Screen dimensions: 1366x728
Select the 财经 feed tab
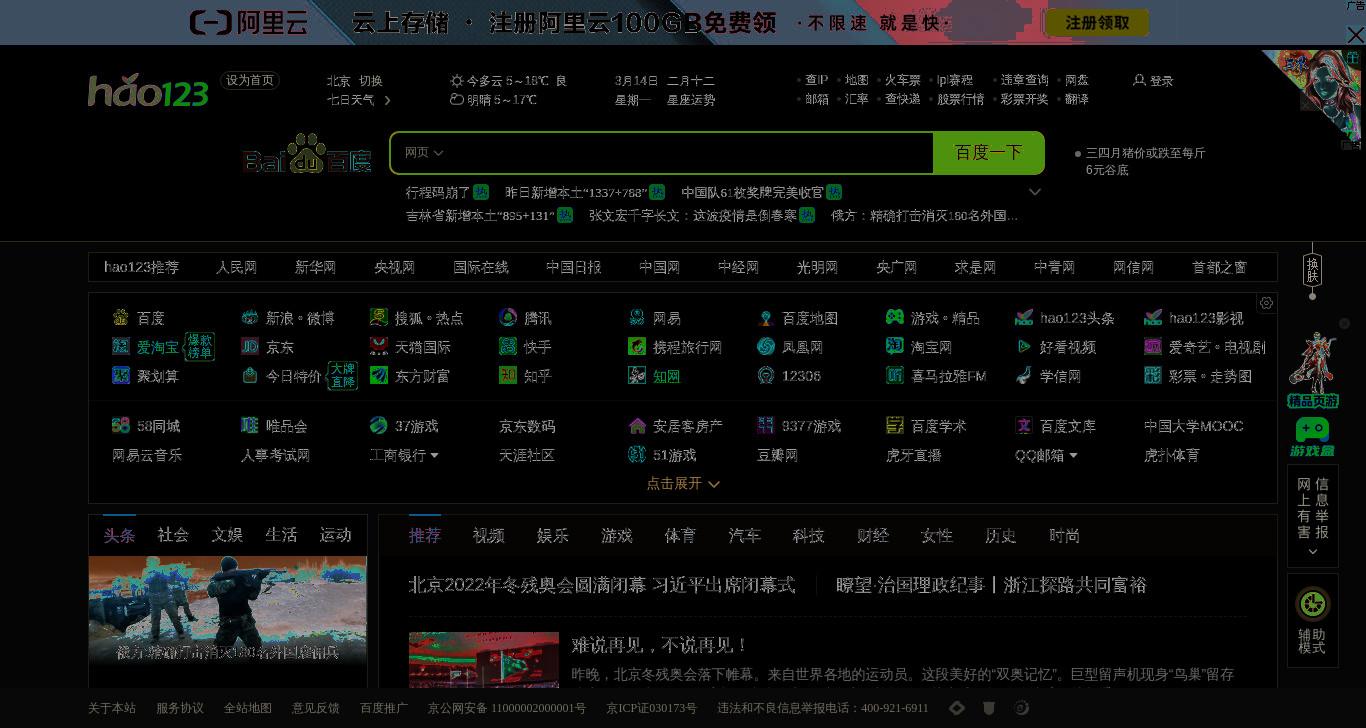(873, 536)
